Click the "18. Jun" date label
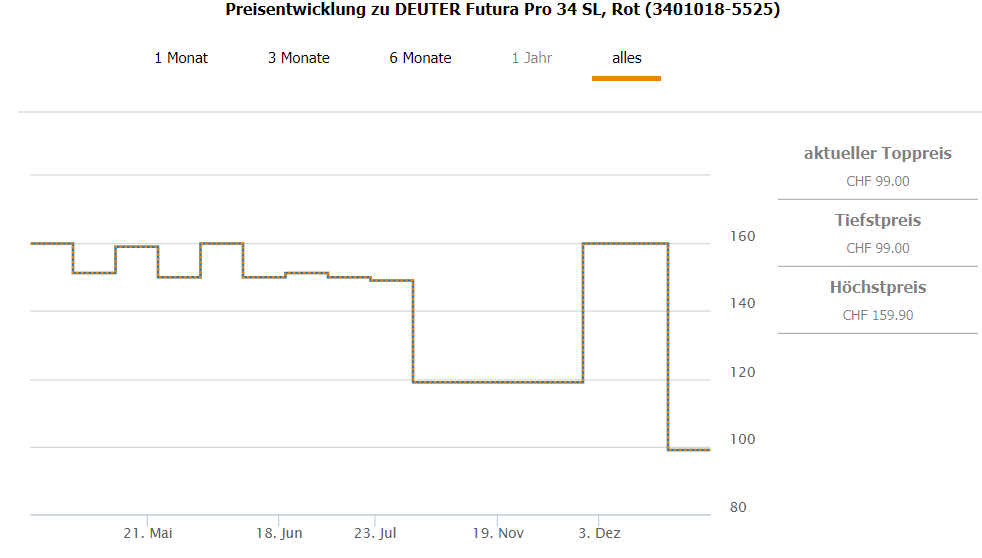This screenshot has height=558, width=982. tap(278, 533)
